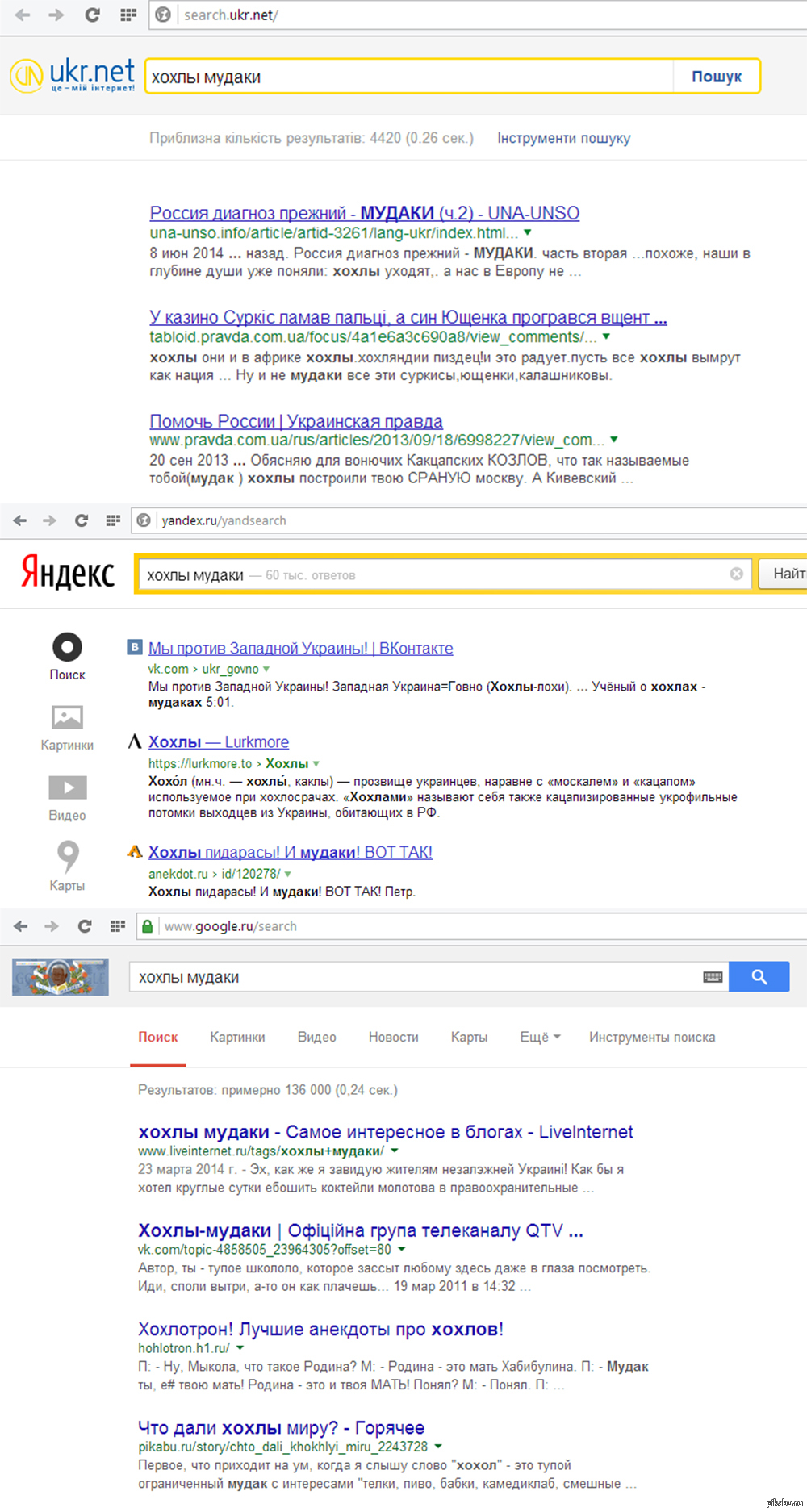Image resolution: width=807 pixels, height=1512 pixels.
Task: Select the Google Картинки tab
Action: pos(237,1037)
